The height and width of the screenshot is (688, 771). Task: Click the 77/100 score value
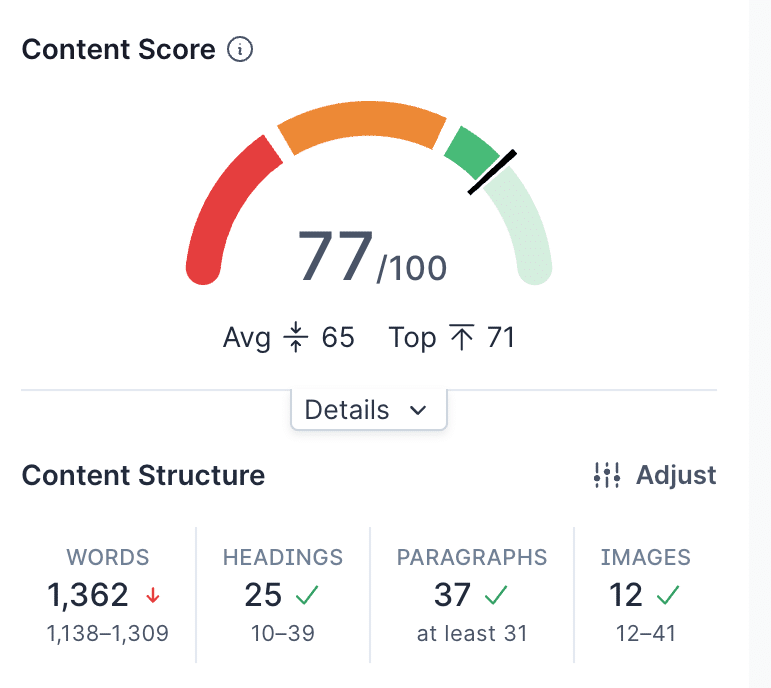pos(372,257)
